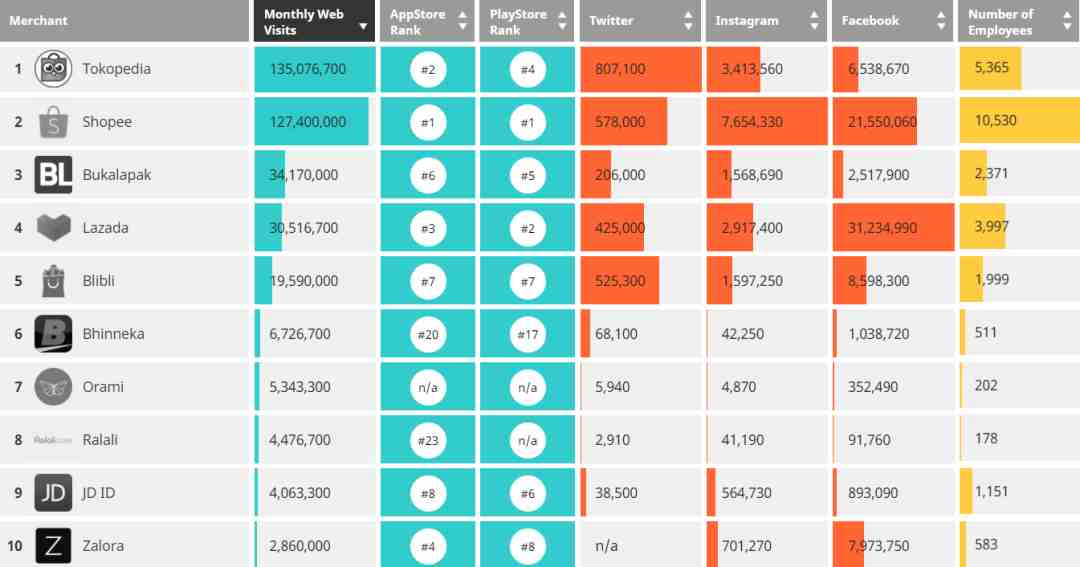
Task: Click the Shopee shopping bag logo
Action: [53, 122]
